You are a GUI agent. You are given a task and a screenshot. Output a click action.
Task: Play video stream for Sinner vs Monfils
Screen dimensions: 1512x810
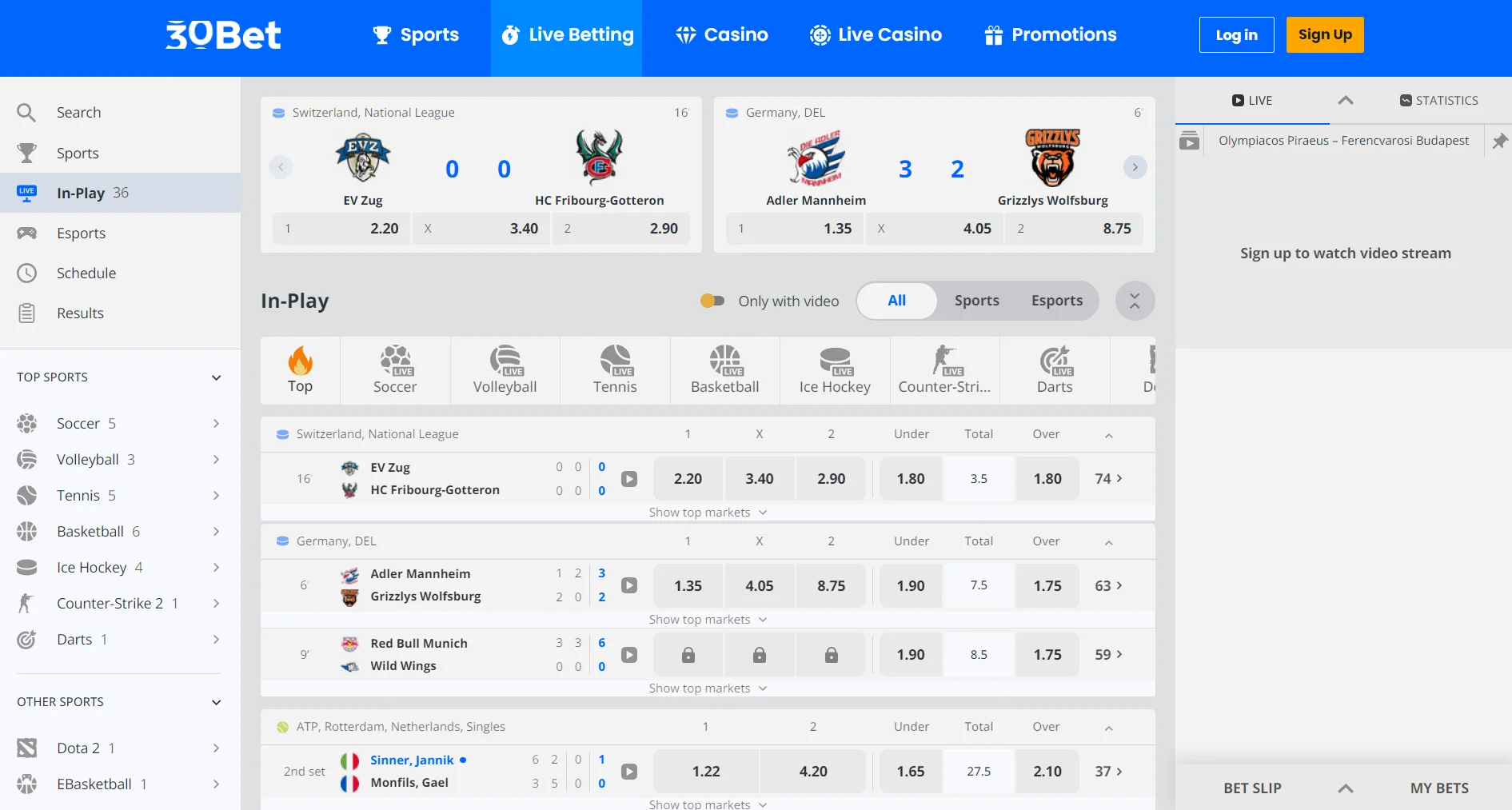(629, 772)
